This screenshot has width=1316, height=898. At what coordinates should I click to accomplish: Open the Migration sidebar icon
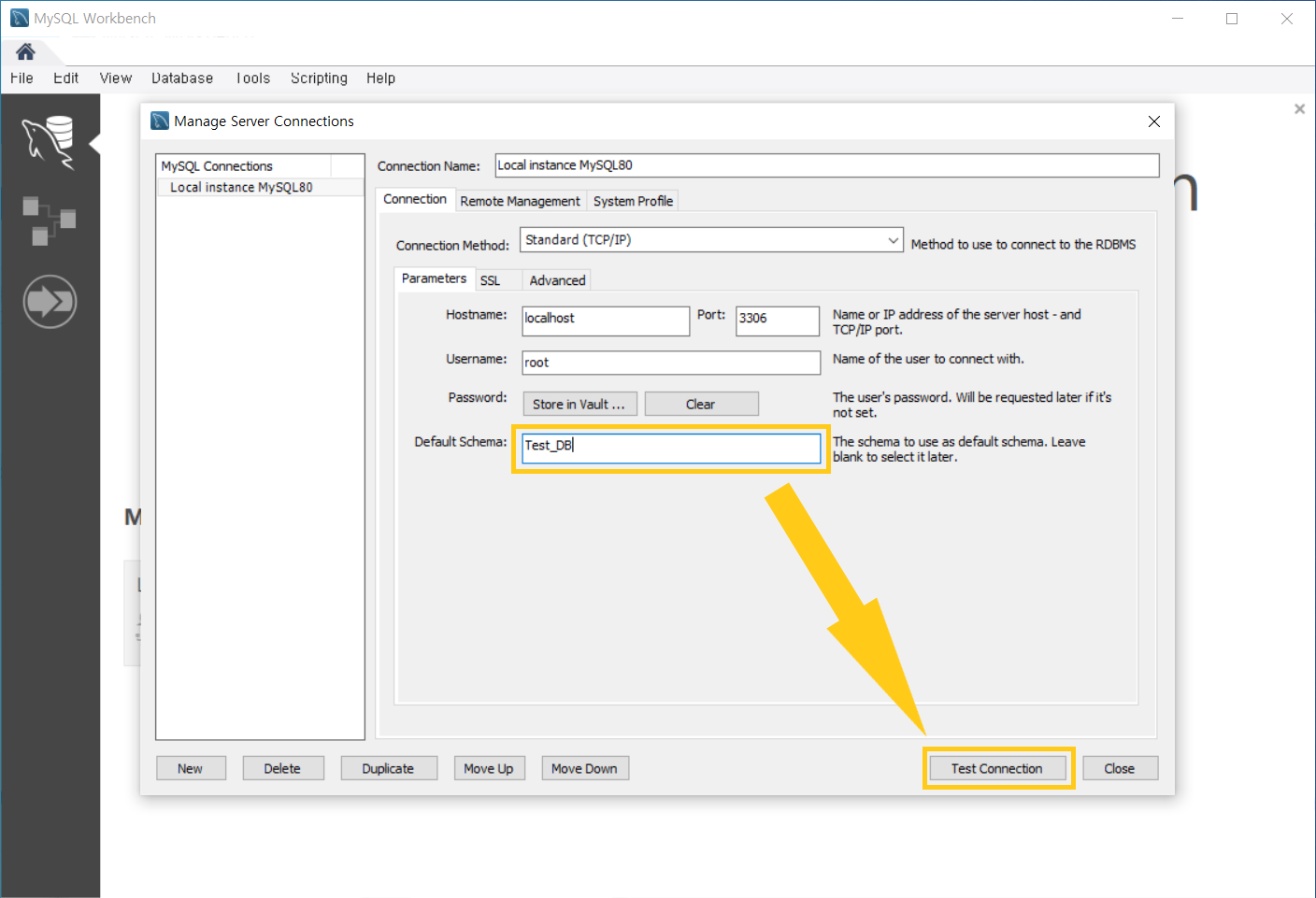50,301
